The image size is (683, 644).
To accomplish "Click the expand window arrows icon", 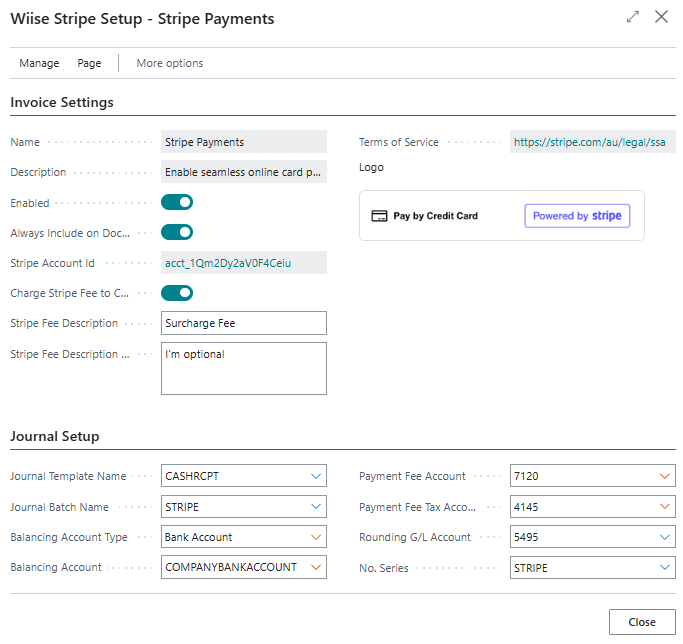I will tap(632, 17).
